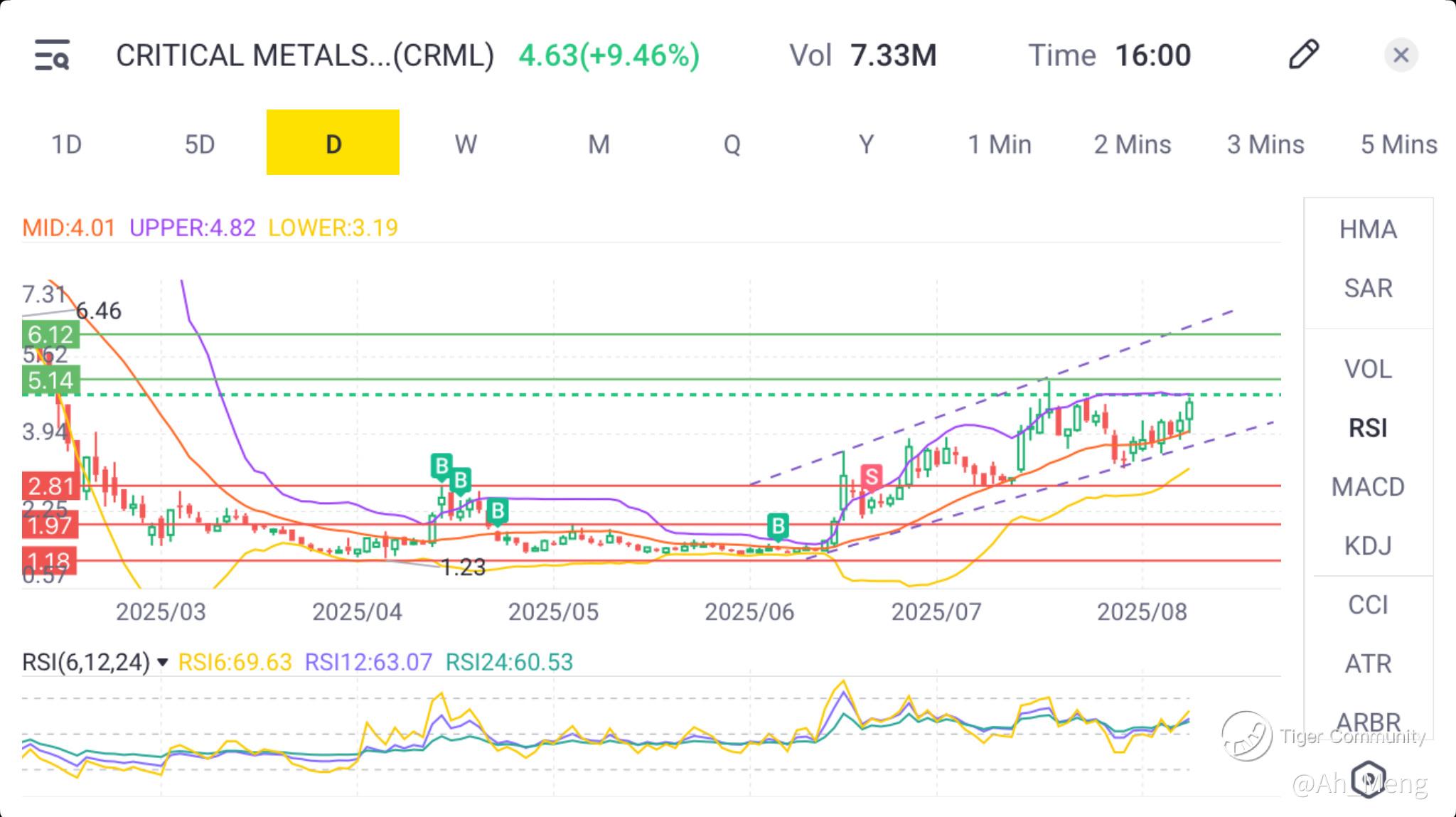Tap the hexagon badge icon bottom right
This screenshot has height=817, width=1456.
point(1369,779)
